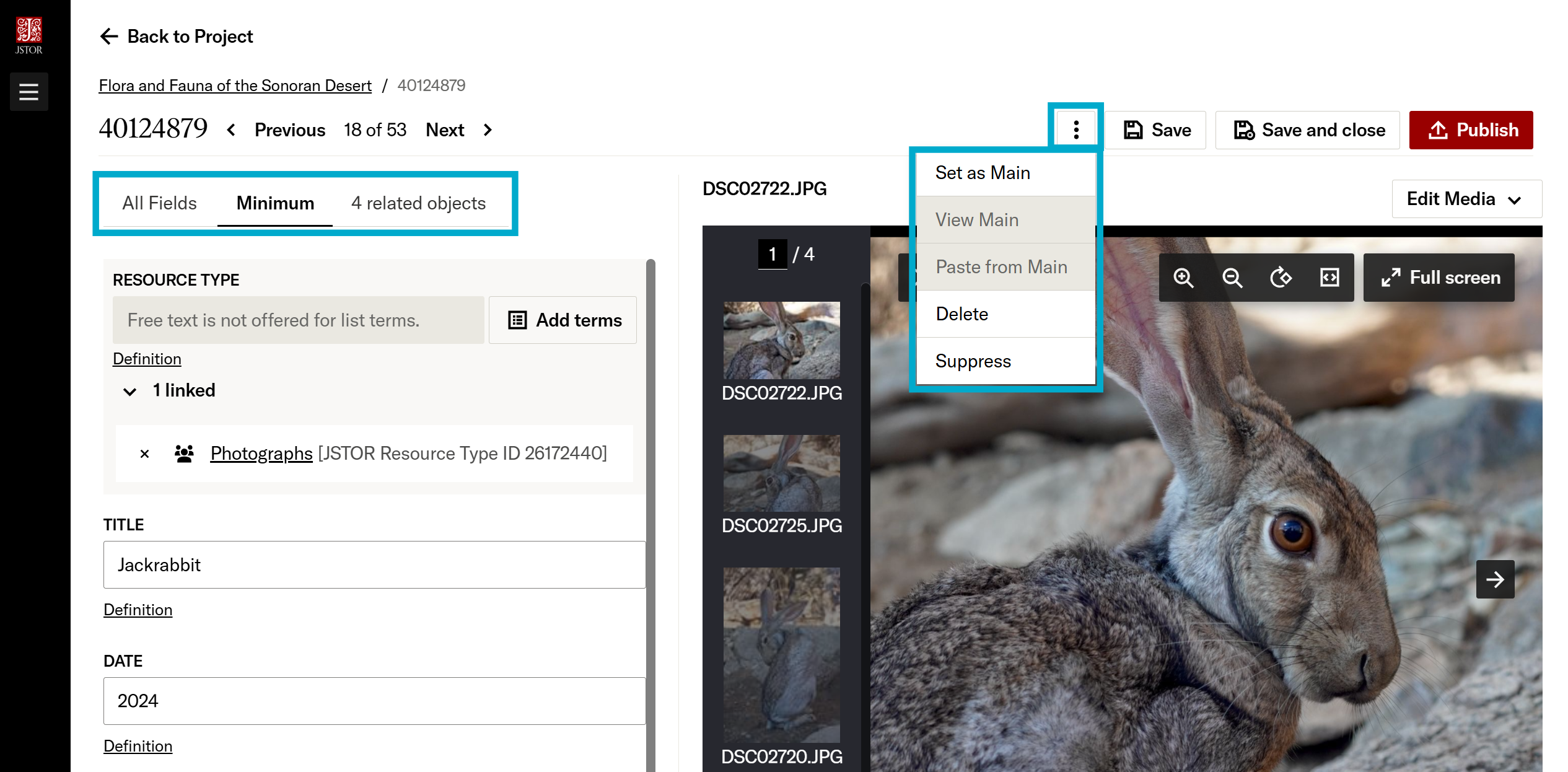Click the shared-term people icon beside Photographs
Image resolution: width=1568 pixels, height=772 pixels.
184,454
